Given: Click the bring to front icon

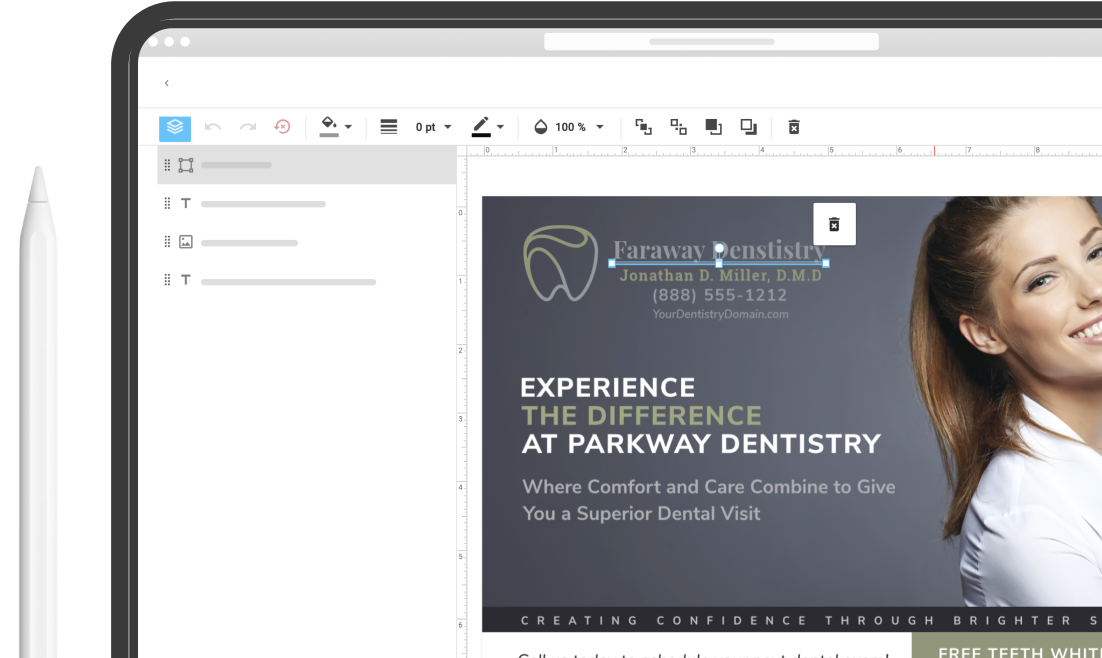Looking at the screenshot, I should pos(713,127).
